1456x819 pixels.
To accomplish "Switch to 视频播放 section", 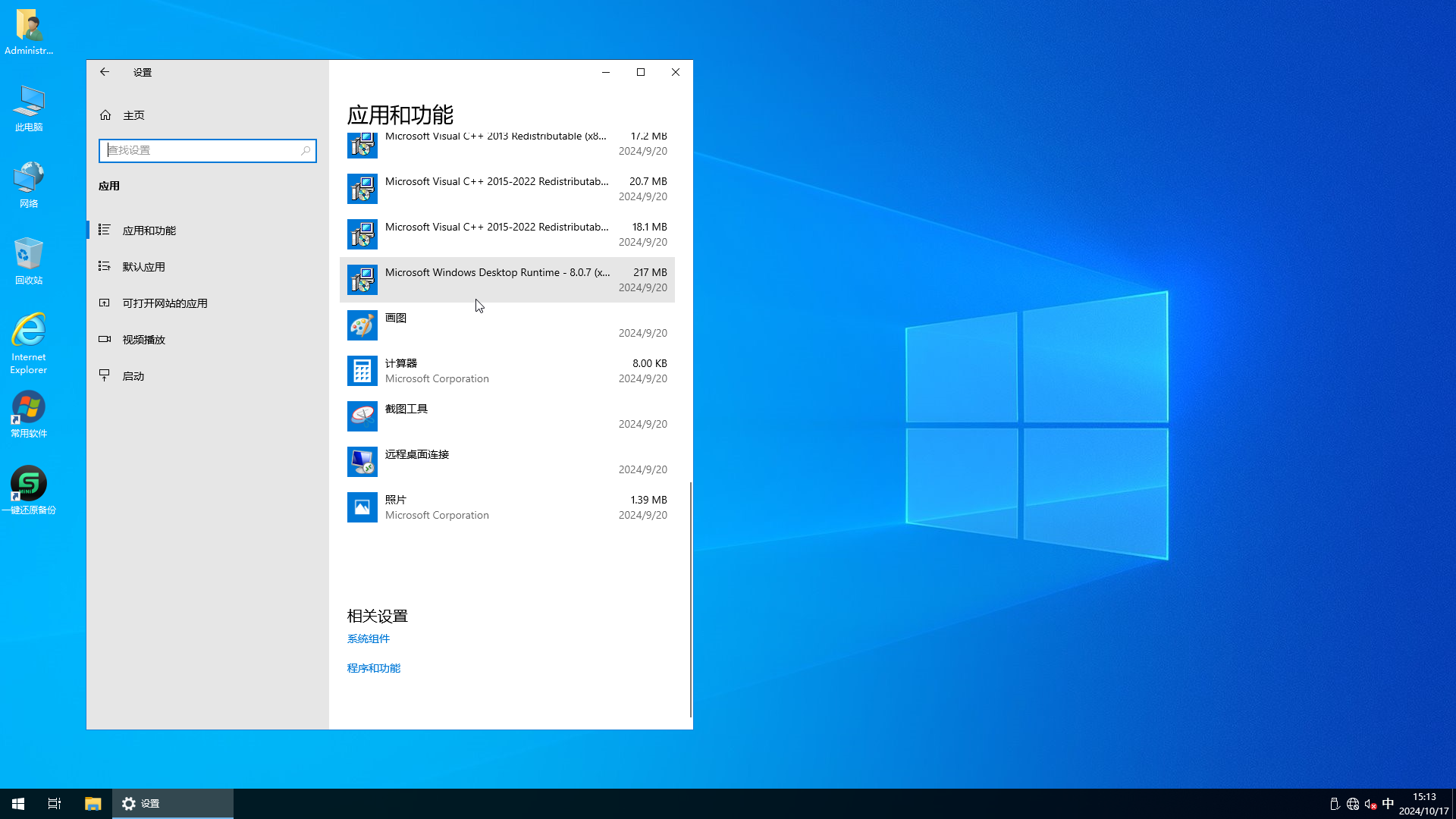I will (x=208, y=339).
